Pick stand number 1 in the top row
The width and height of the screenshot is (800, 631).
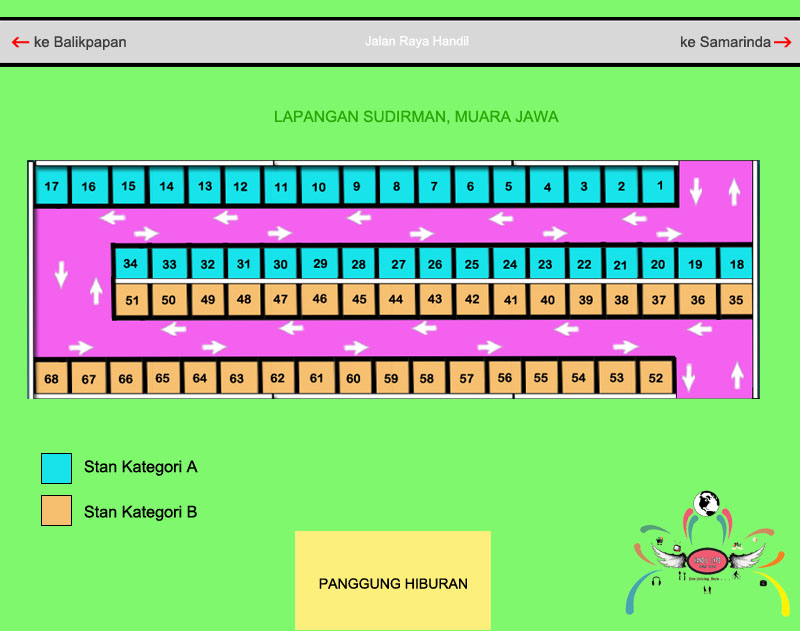point(659,185)
